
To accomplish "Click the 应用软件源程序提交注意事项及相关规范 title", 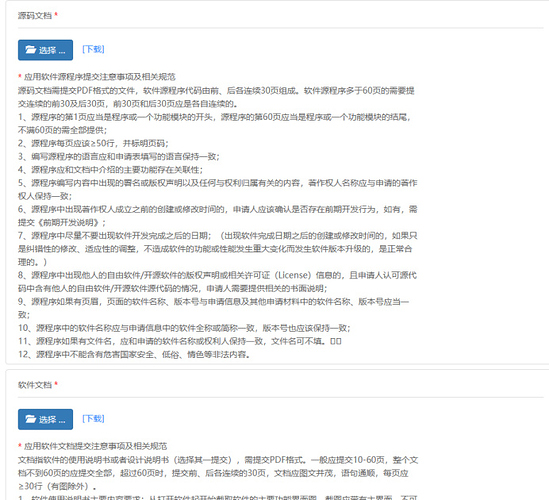I will click(x=100, y=77).
